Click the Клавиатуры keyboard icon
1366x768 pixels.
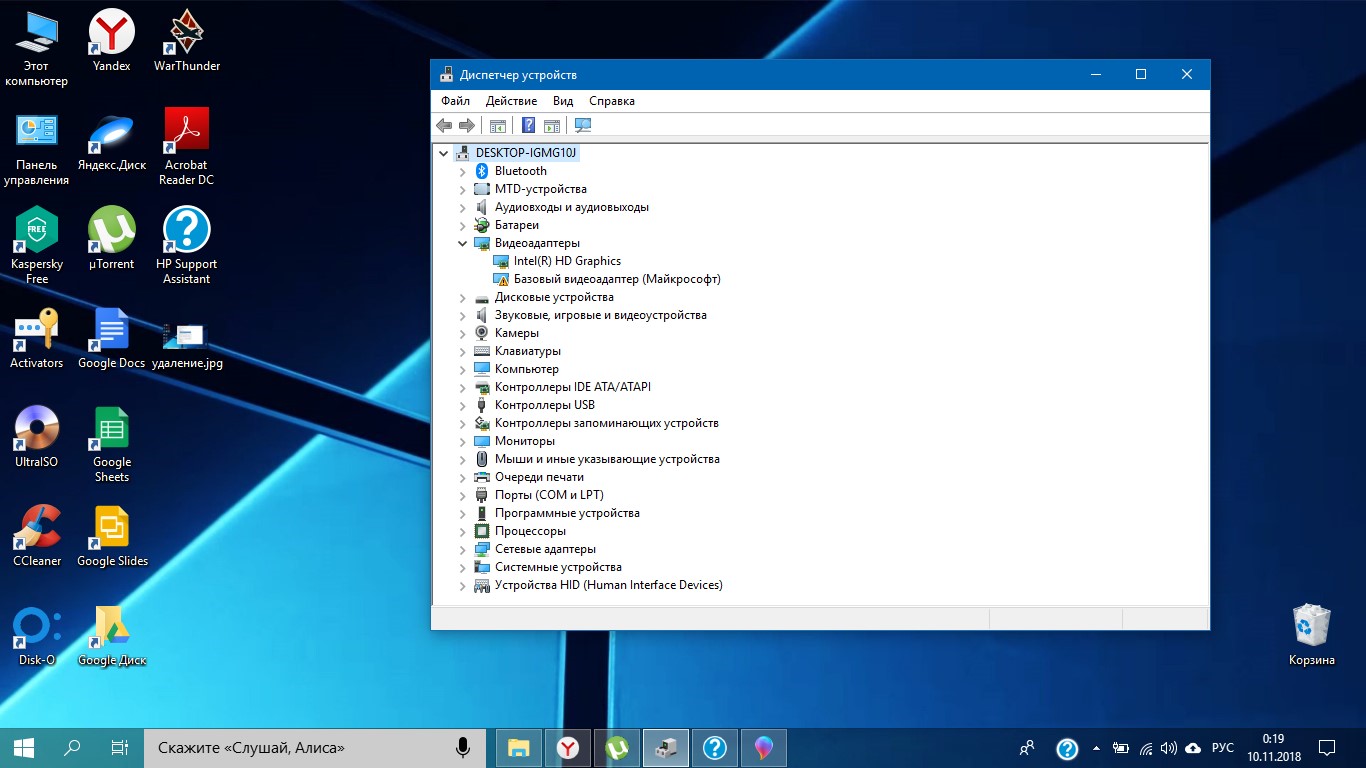[x=482, y=351]
